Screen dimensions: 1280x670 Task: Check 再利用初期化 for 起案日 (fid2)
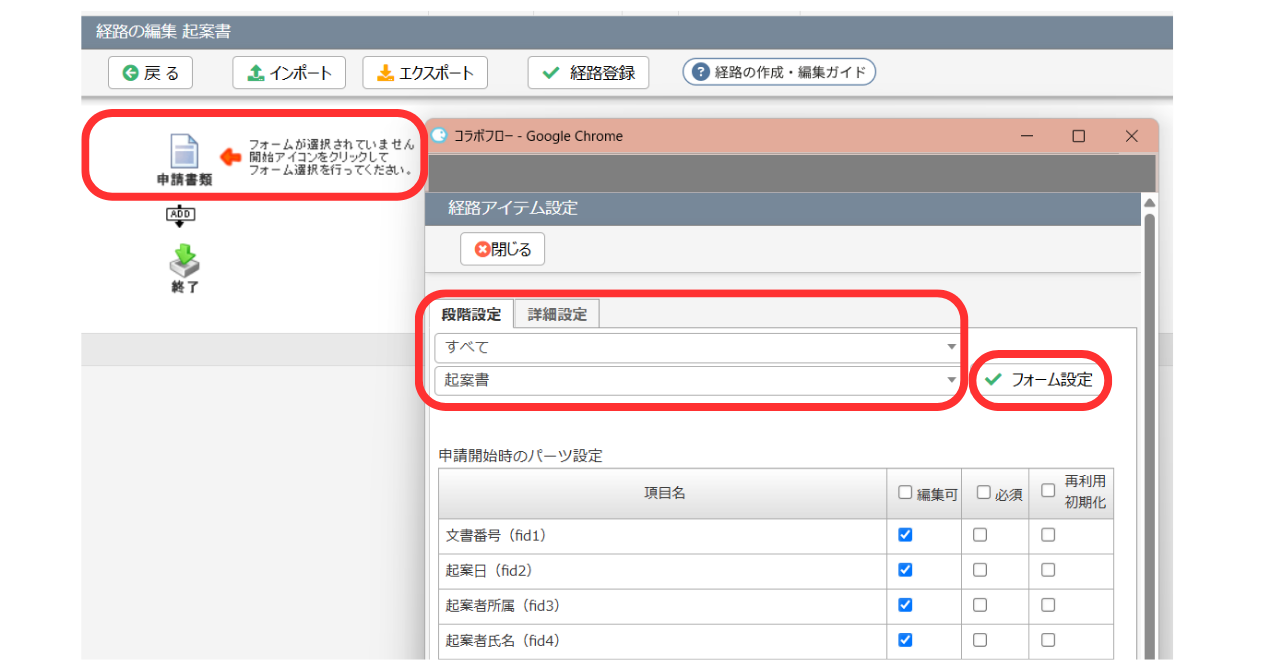(1048, 570)
